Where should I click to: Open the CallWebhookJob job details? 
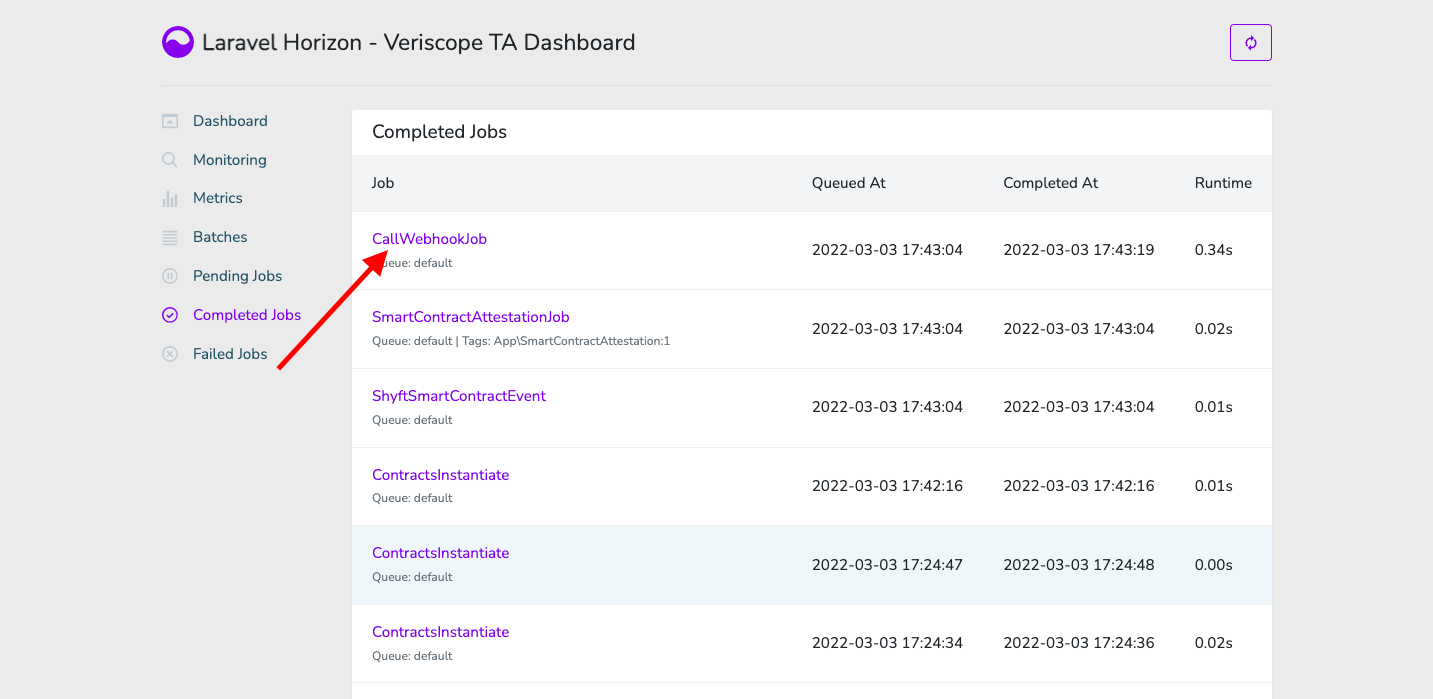pos(429,239)
